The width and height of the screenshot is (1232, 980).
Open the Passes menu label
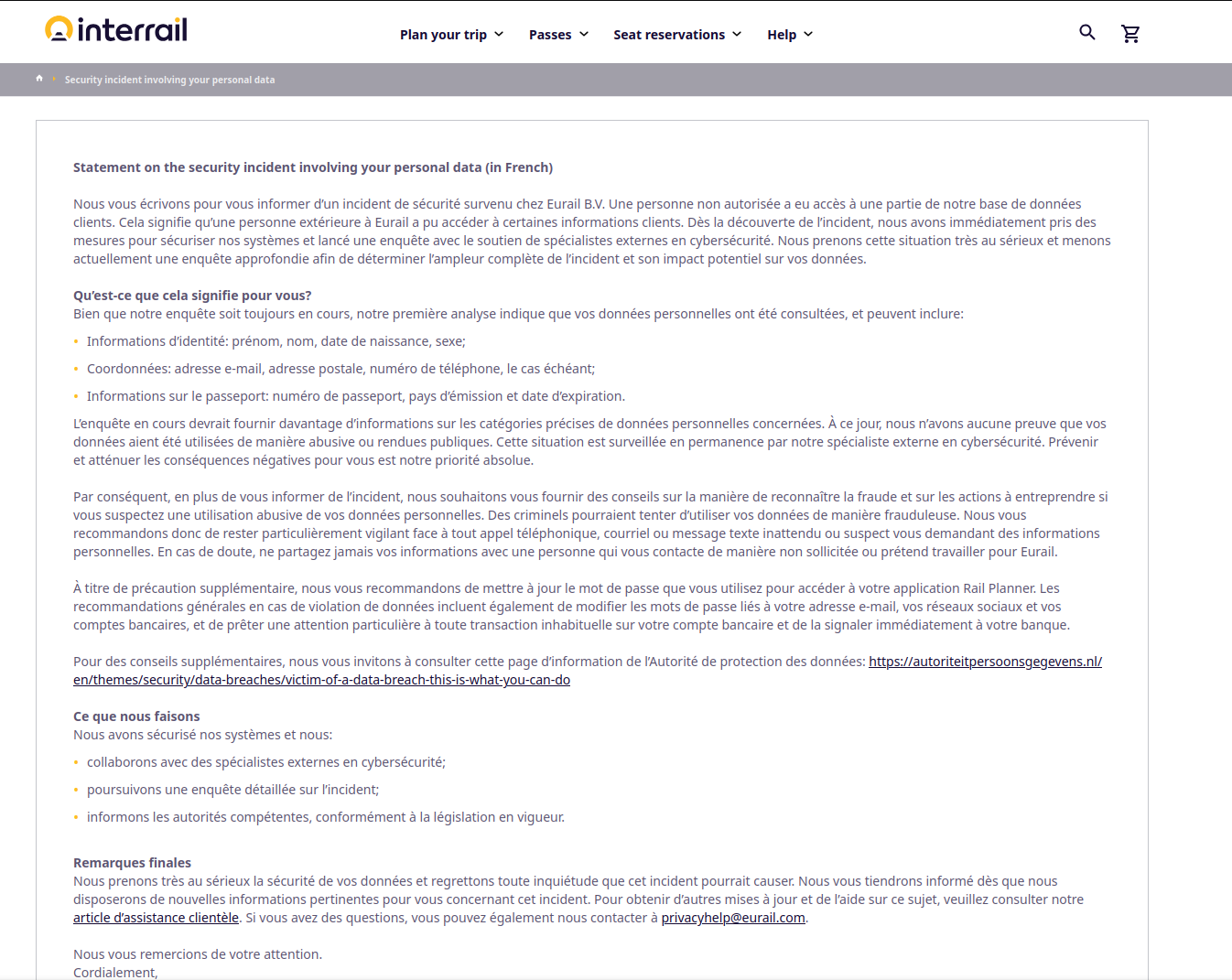point(549,35)
